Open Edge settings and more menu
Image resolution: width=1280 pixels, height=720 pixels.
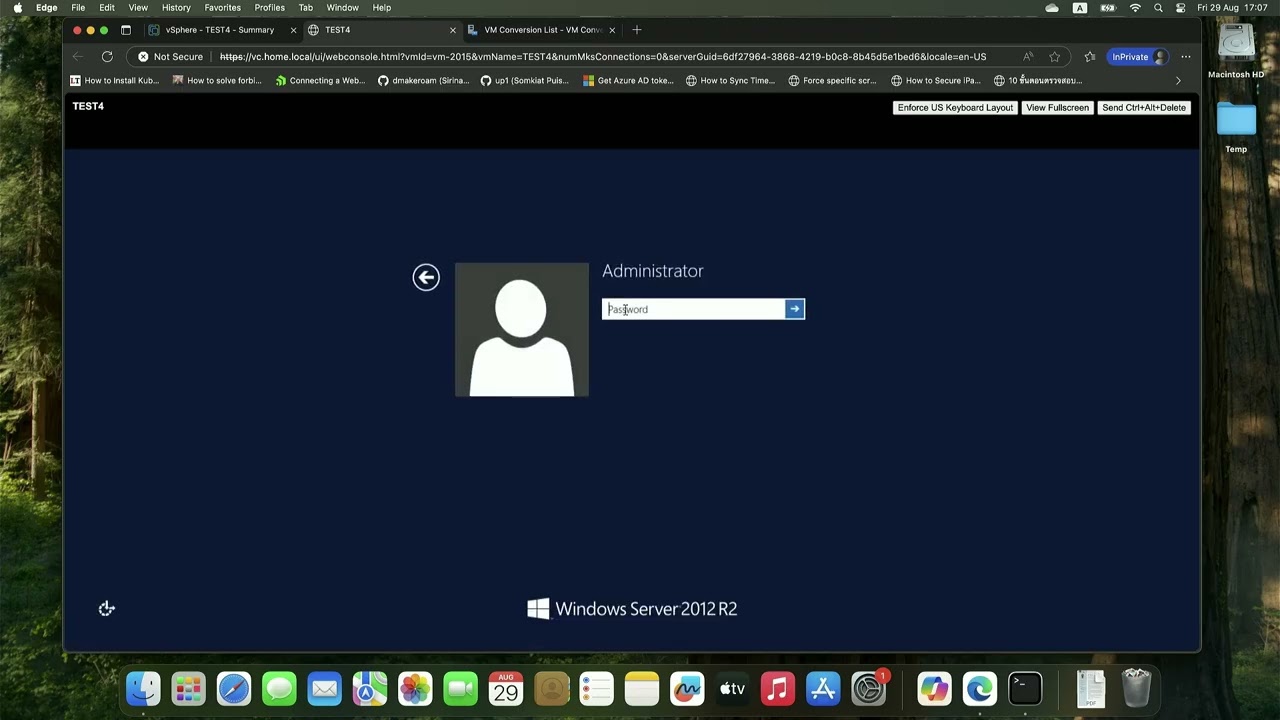point(1186,57)
